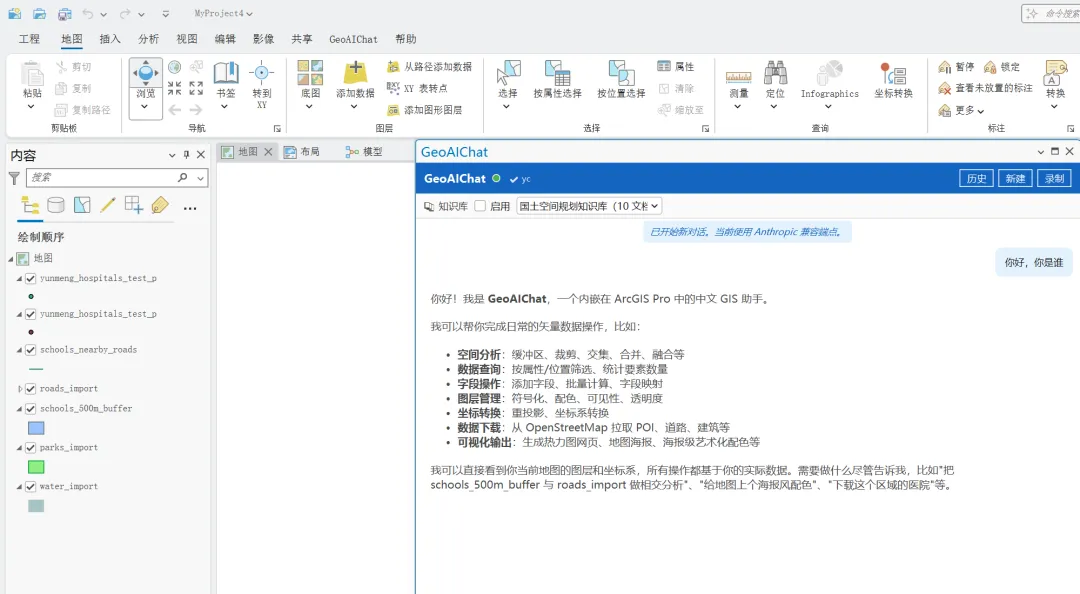Click the Locate (定位) binoculars icon
The height and width of the screenshot is (594, 1080).
click(775, 72)
